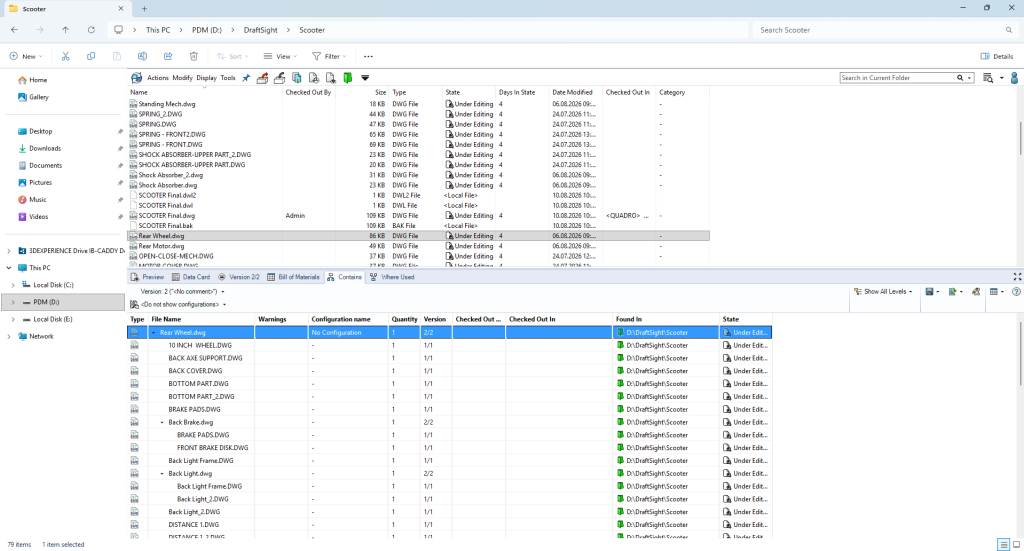This screenshot has width=1024, height=551.
Task: Open the View dropdown in Explorer toolbar
Action: coord(280,56)
